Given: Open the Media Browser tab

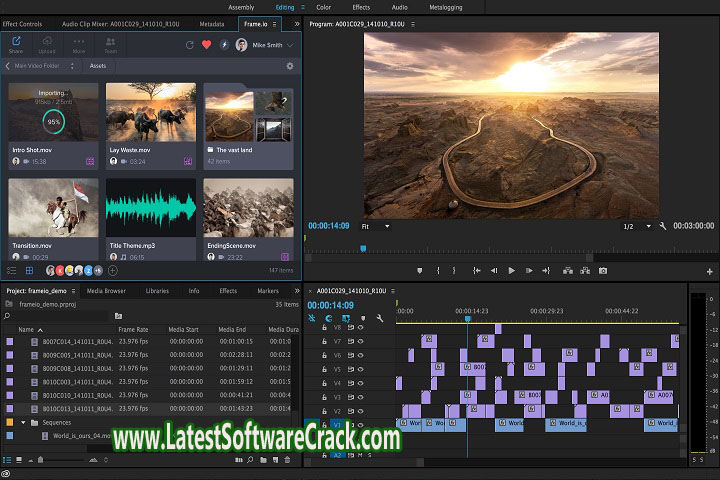Looking at the screenshot, I should (106, 291).
